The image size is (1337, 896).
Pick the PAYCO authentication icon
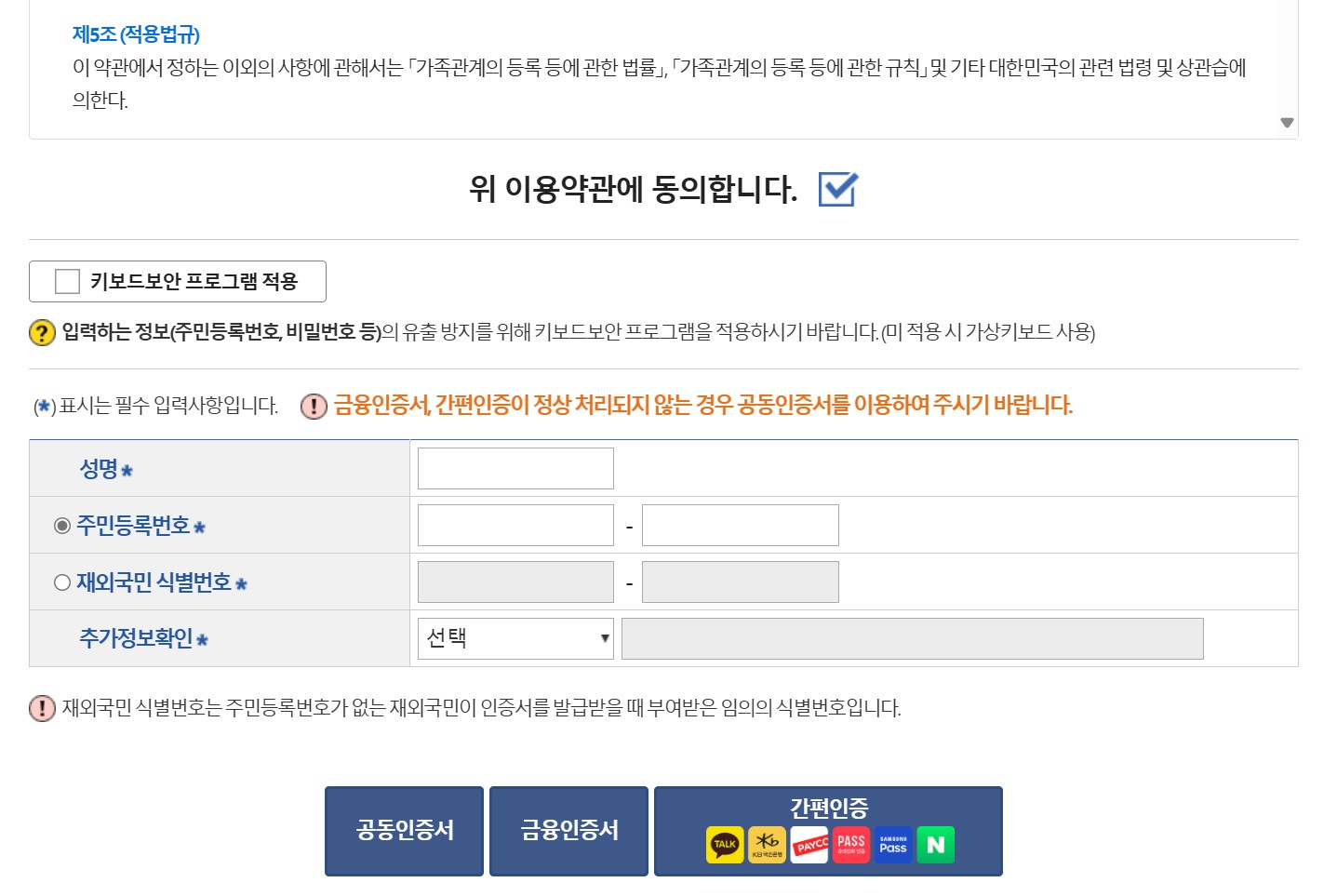pos(808,845)
